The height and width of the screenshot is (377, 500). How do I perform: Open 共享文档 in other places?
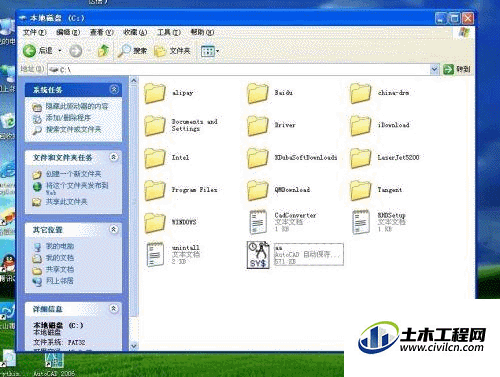tap(60, 269)
